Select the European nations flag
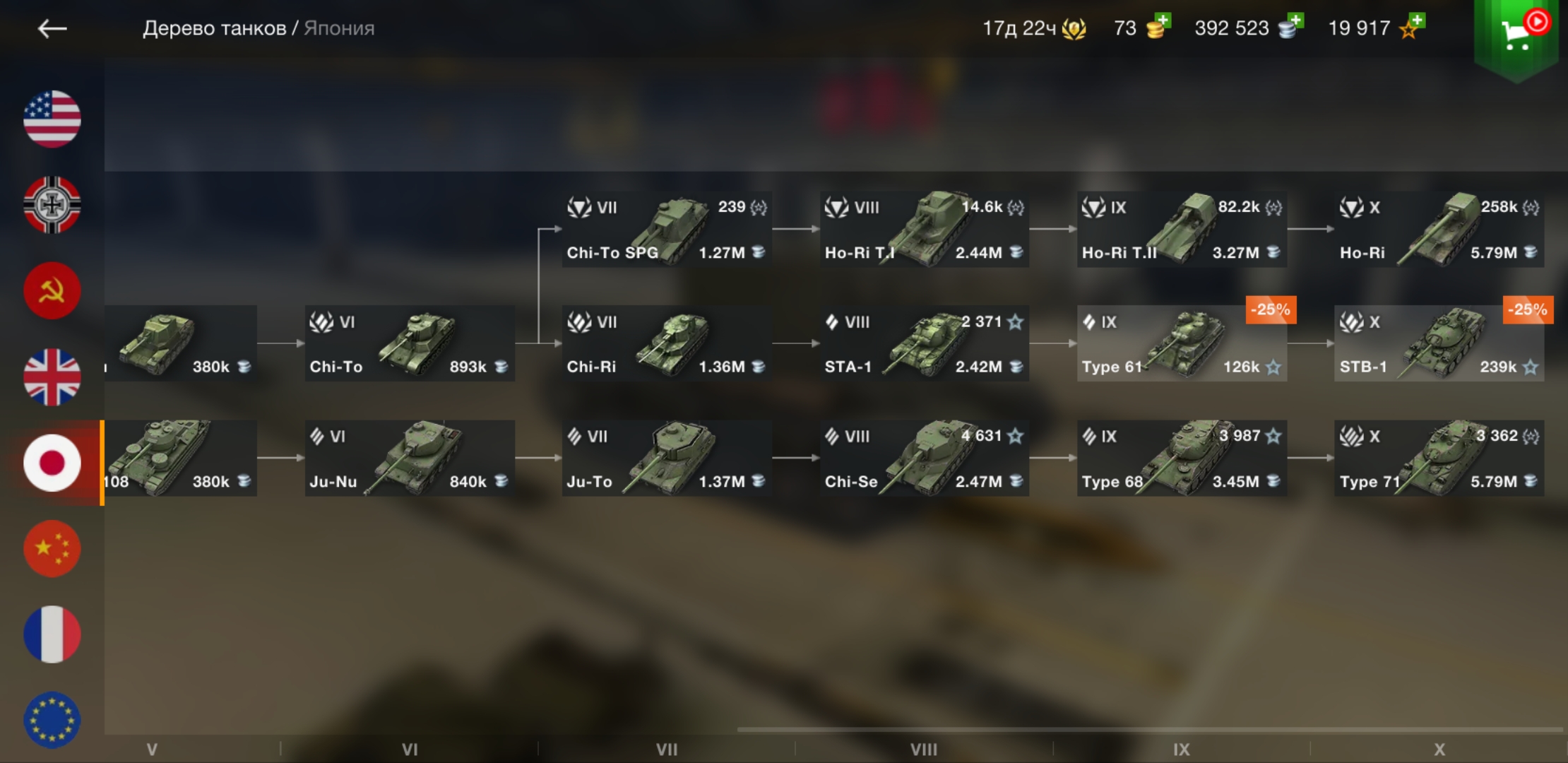The height and width of the screenshot is (763, 1568). (52, 720)
